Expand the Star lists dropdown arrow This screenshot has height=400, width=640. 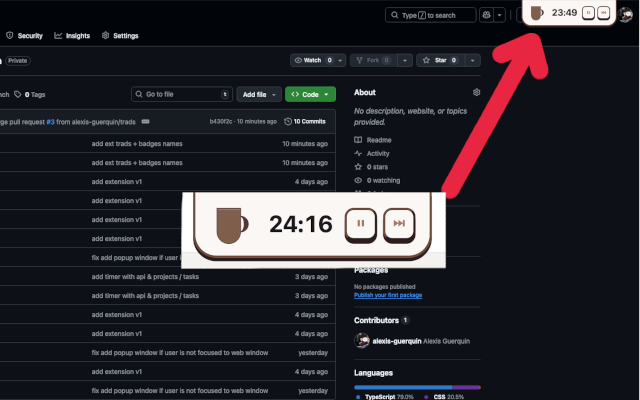coord(472,60)
